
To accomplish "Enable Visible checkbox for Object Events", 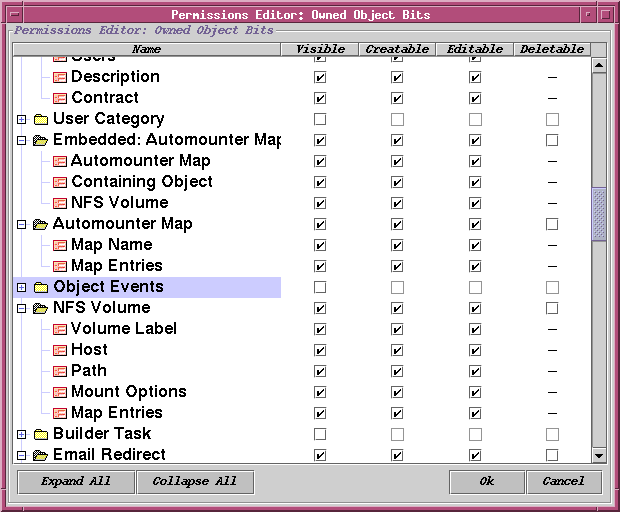I will (320, 287).
